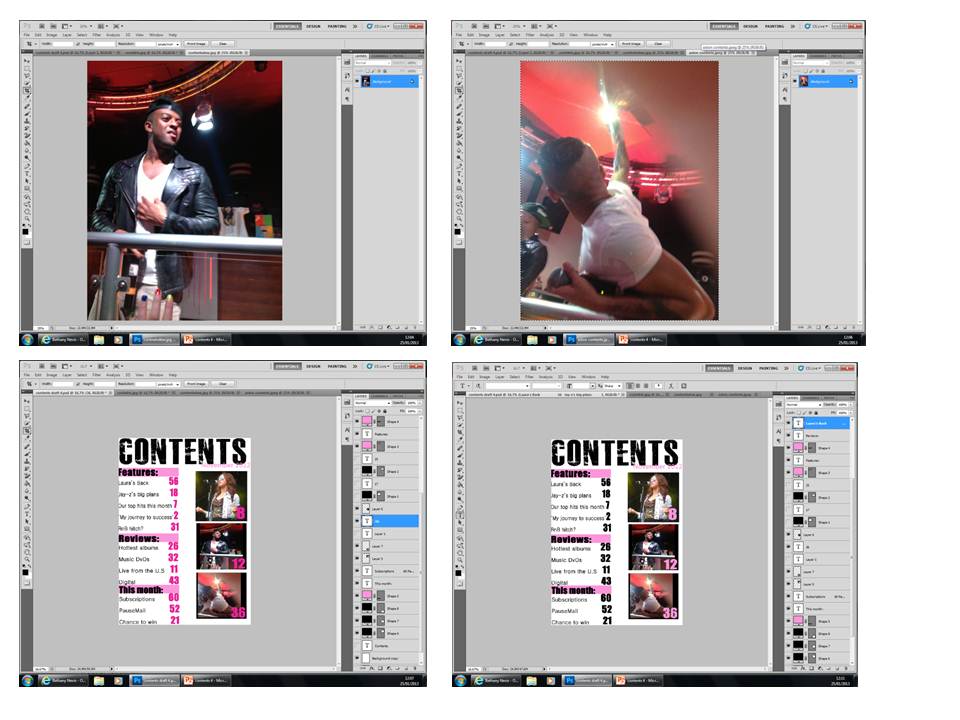The height and width of the screenshot is (720, 960).
Task: Open Mini Bridge in top-right screenshot application bar
Action: (486, 26)
